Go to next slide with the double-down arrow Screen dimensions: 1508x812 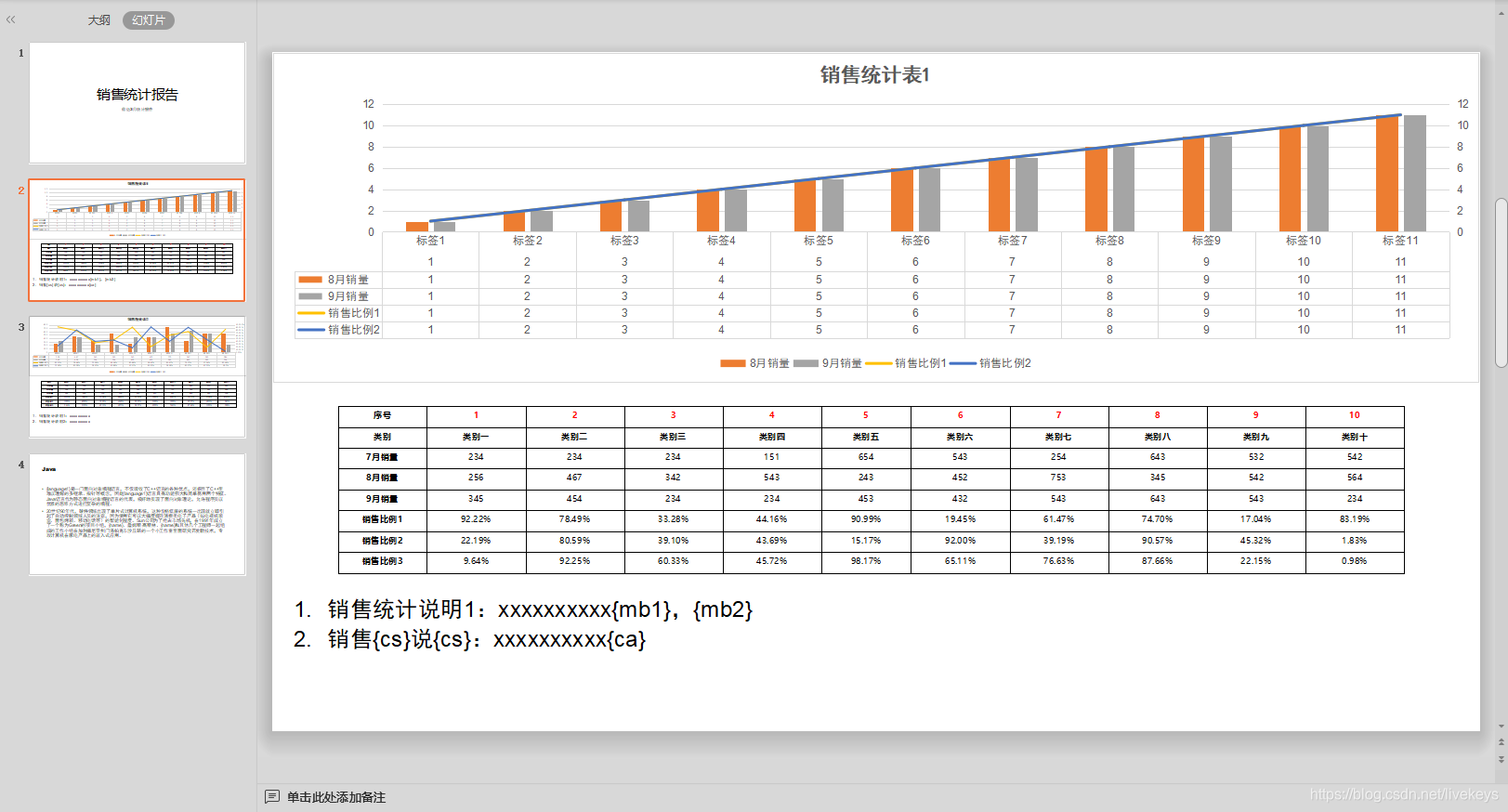1501,758
